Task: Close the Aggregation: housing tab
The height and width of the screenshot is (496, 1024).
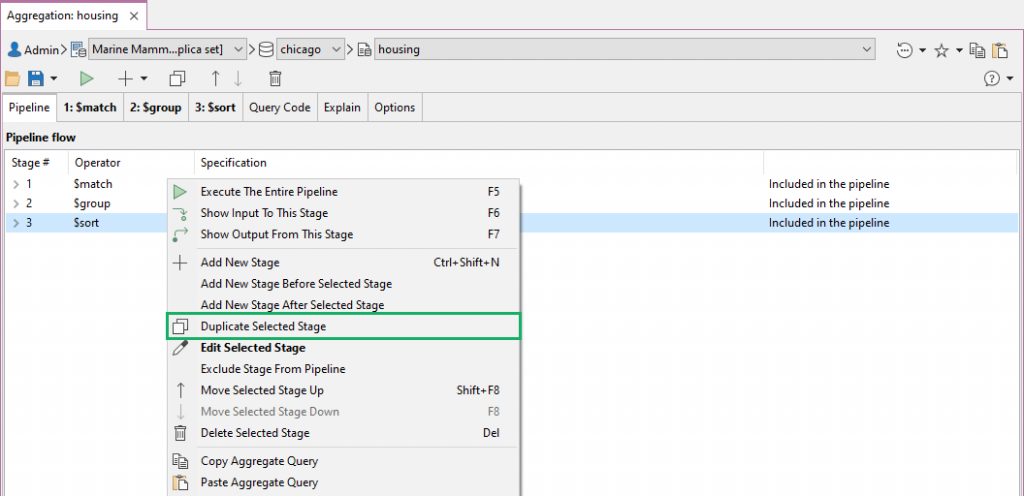Action: tap(133, 15)
